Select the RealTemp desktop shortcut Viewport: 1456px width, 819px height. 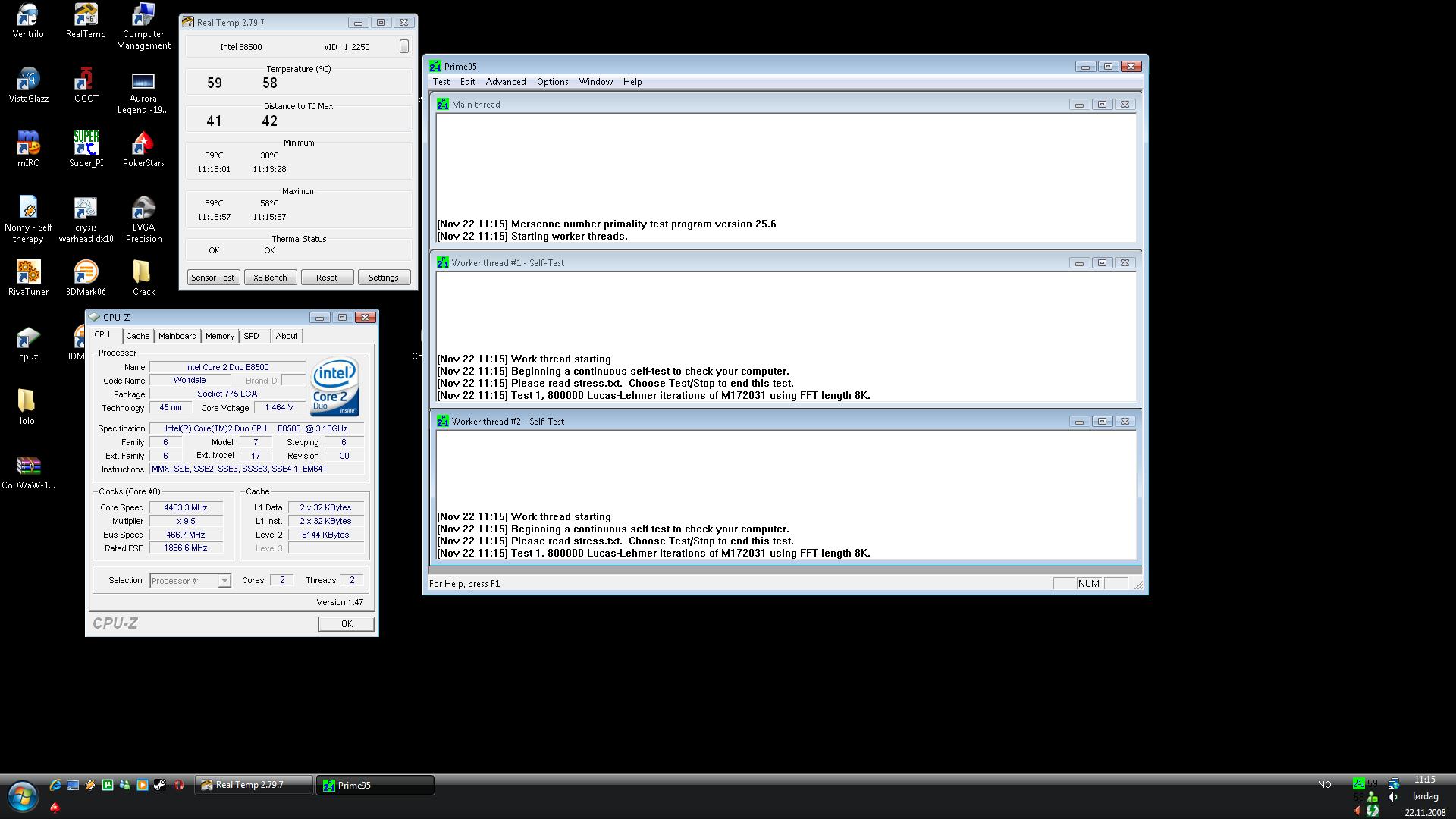[86, 20]
